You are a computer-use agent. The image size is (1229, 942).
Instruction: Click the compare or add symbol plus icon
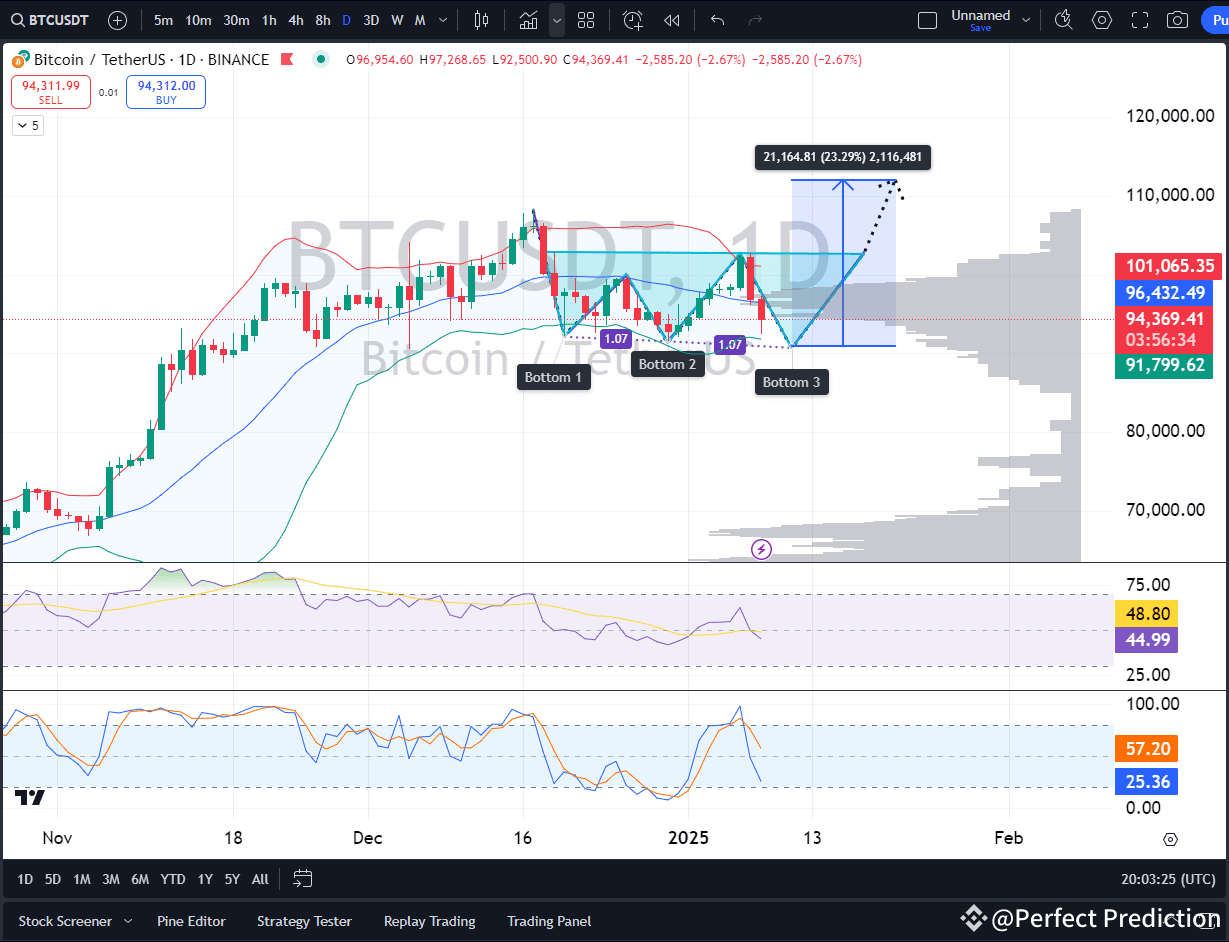click(x=117, y=20)
